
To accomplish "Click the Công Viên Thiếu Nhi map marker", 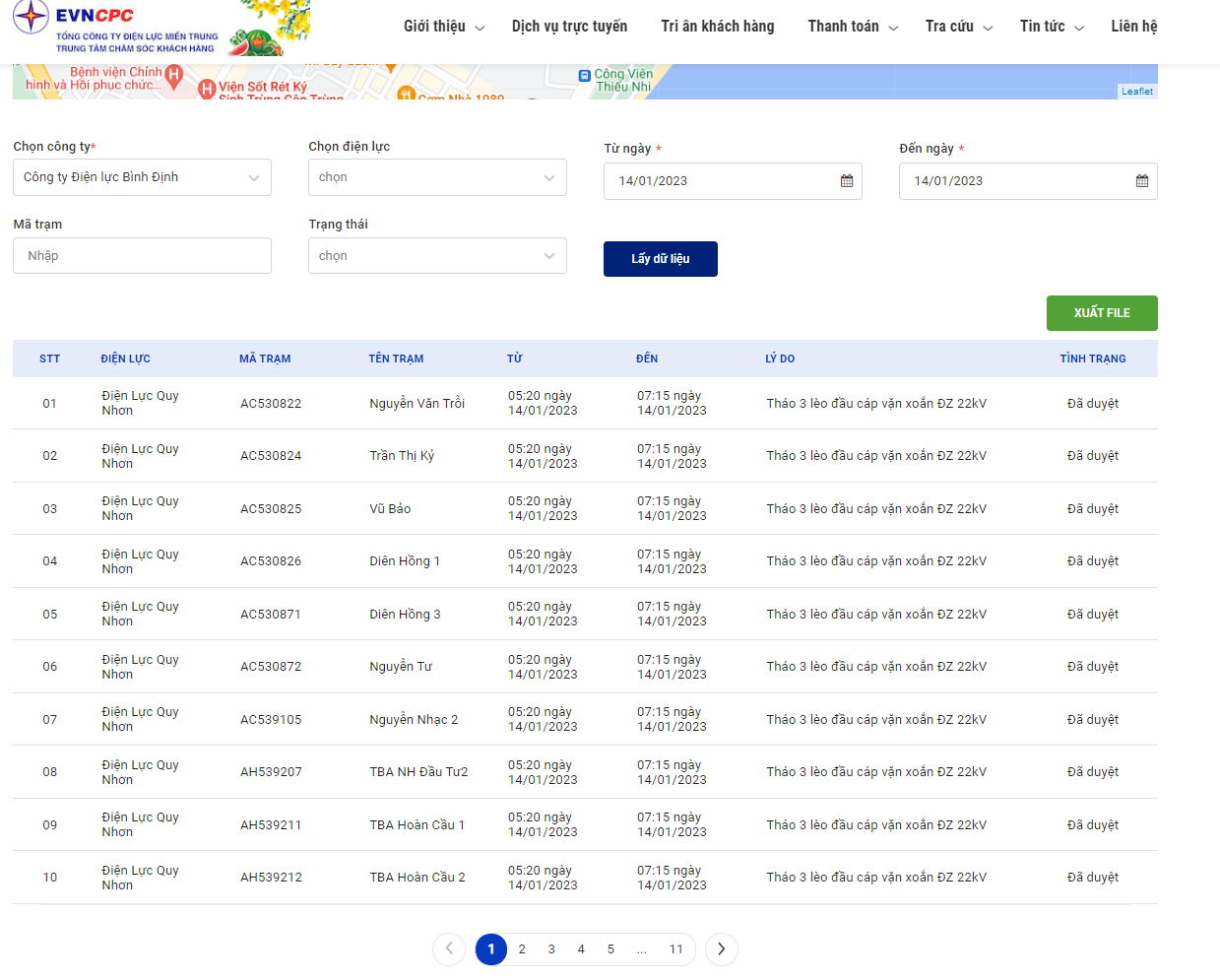I will (585, 75).
